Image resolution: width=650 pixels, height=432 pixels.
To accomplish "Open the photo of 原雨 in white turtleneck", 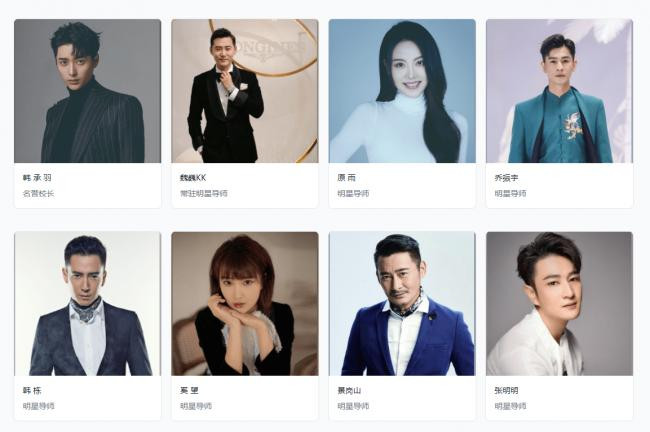I will pos(402,91).
